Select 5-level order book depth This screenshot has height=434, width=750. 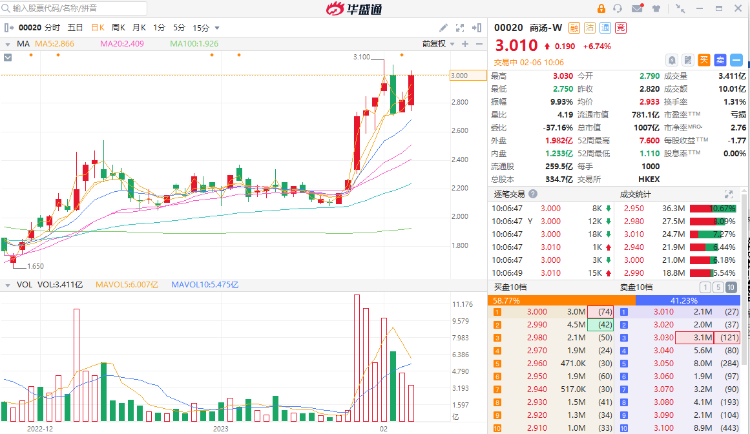coord(717,287)
